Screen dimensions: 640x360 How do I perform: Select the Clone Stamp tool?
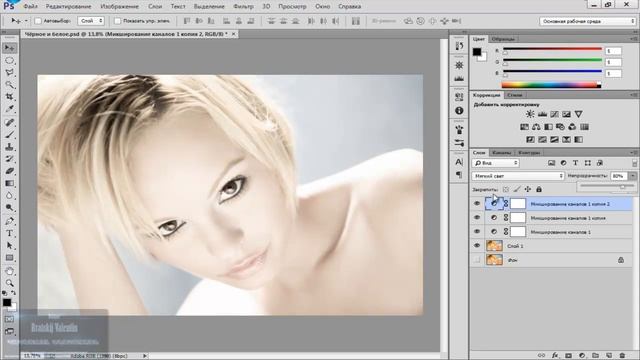[9, 147]
